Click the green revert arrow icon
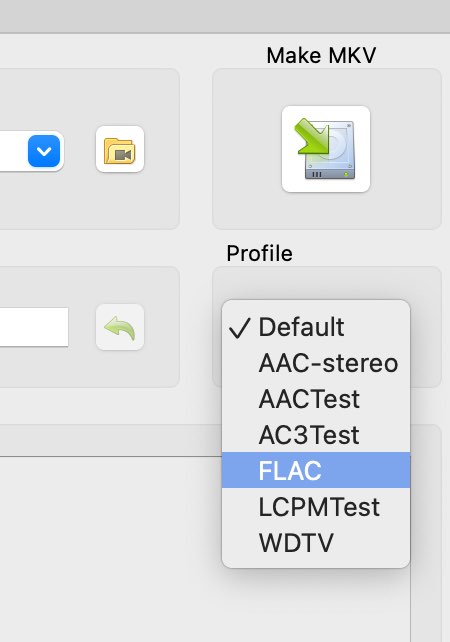This screenshot has width=450, height=642. click(x=120, y=327)
